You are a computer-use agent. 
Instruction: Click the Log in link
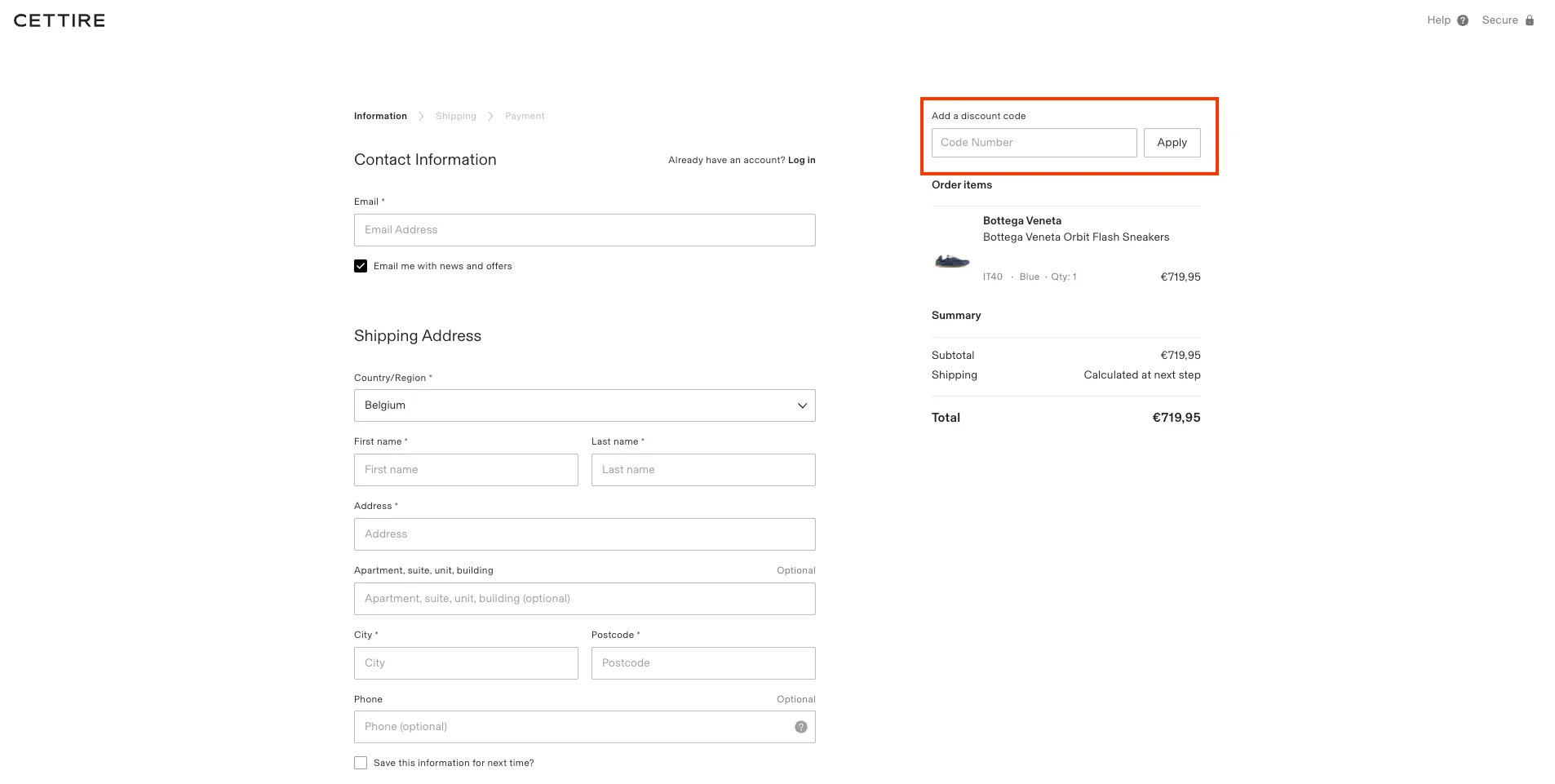coord(802,160)
